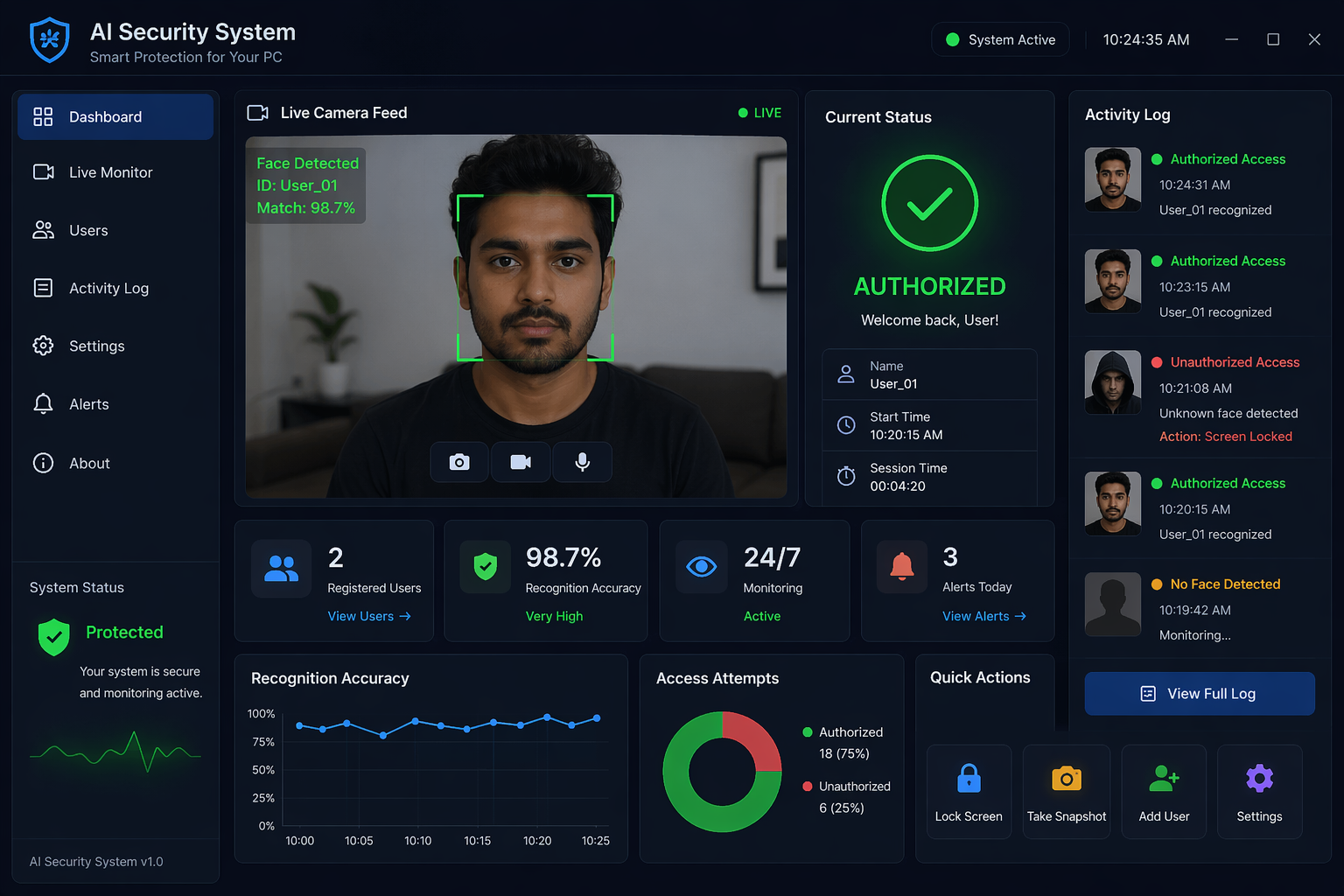Viewport: 1344px width, 896px height.
Task: Click the Alerts Today bell icon
Action: (902, 567)
